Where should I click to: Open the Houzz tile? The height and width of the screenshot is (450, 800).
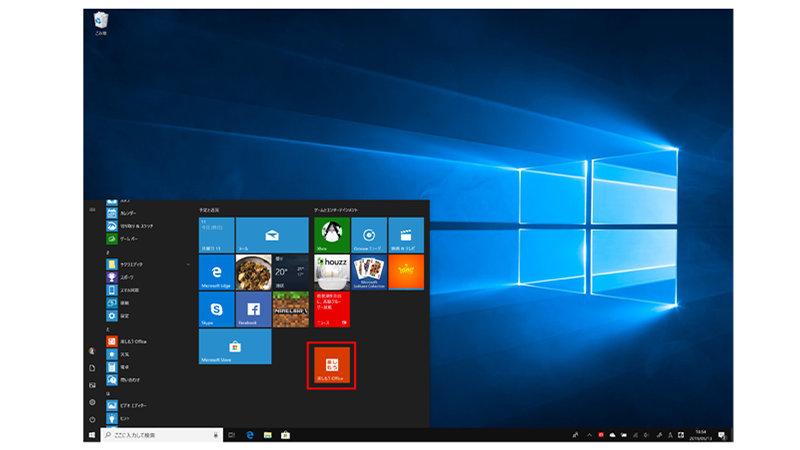332,272
